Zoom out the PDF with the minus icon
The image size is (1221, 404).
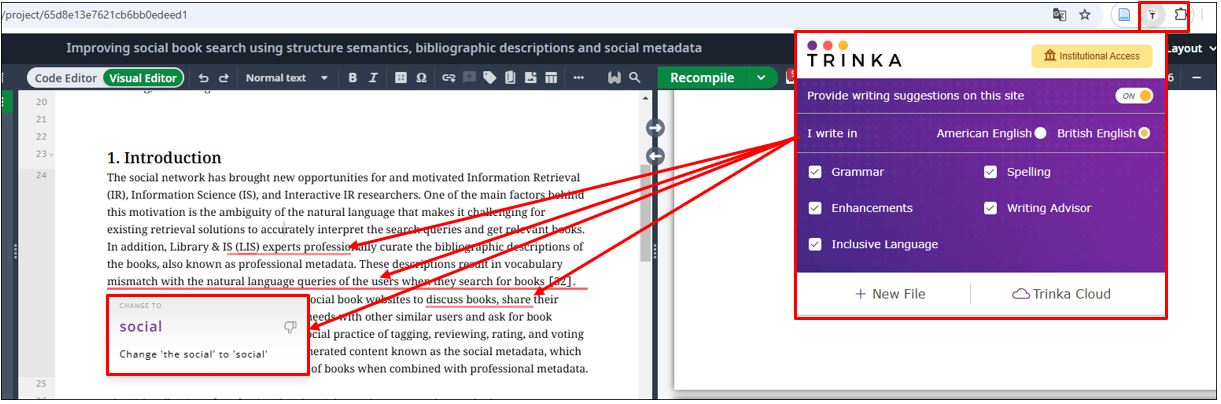(x=1196, y=78)
